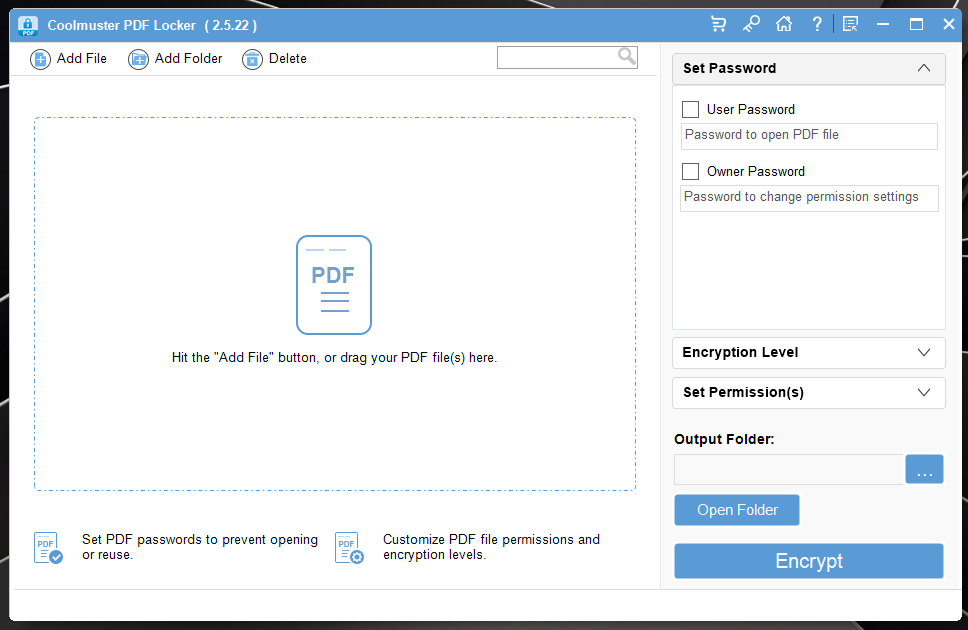Collapse the Set Password section
The width and height of the screenshot is (968, 630).
tap(809, 69)
